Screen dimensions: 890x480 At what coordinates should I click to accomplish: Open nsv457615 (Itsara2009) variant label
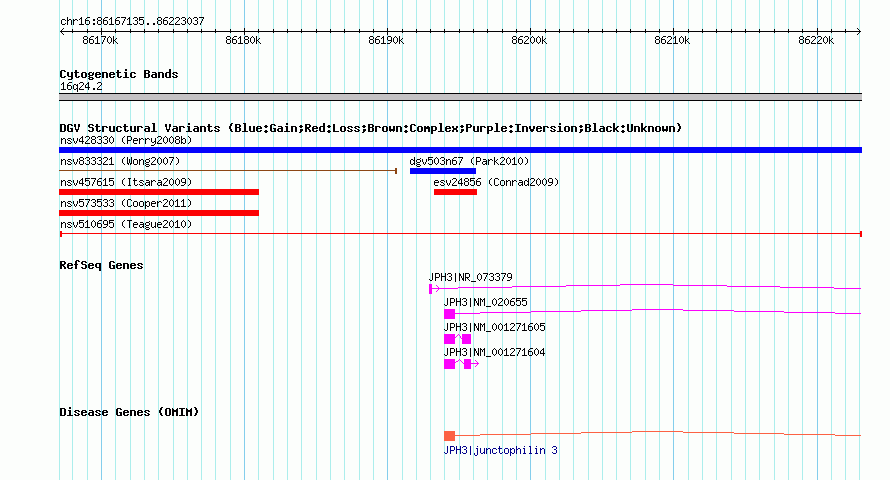pos(126,182)
